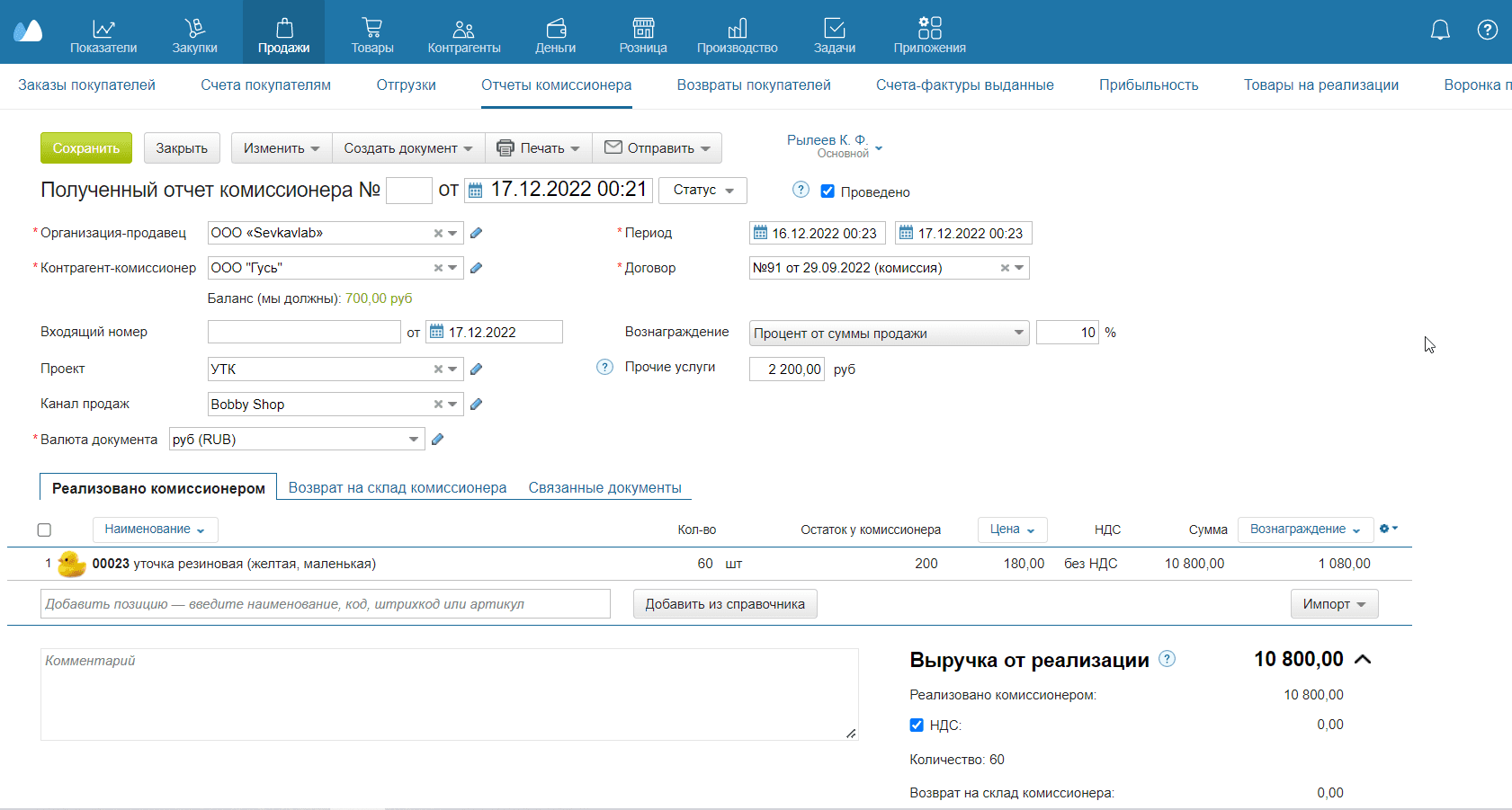Check the select-all rows checkbox

point(44,530)
